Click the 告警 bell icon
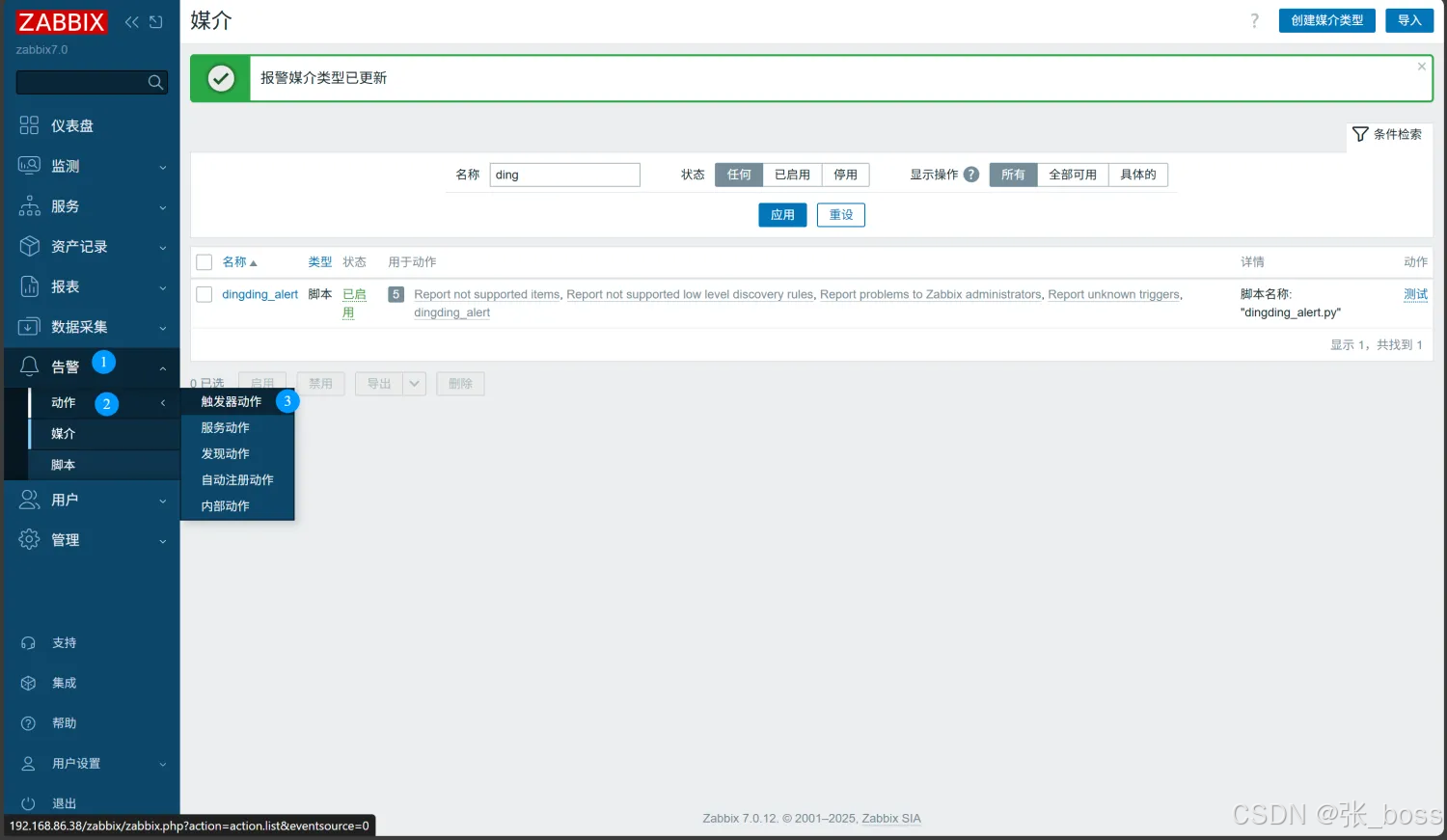The width and height of the screenshot is (1447, 840). pyautogui.click(x=29, y=366)
